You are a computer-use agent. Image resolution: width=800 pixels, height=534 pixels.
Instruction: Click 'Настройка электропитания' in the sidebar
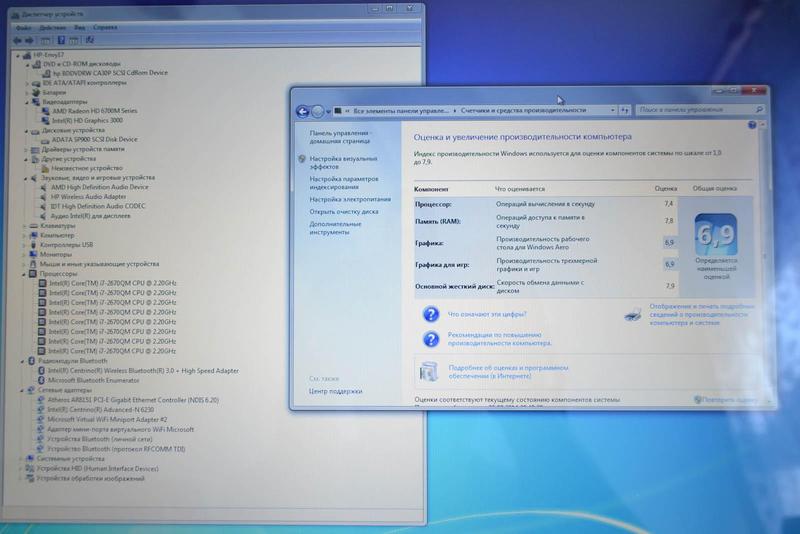pyautogui.click(x=349, y=199)
